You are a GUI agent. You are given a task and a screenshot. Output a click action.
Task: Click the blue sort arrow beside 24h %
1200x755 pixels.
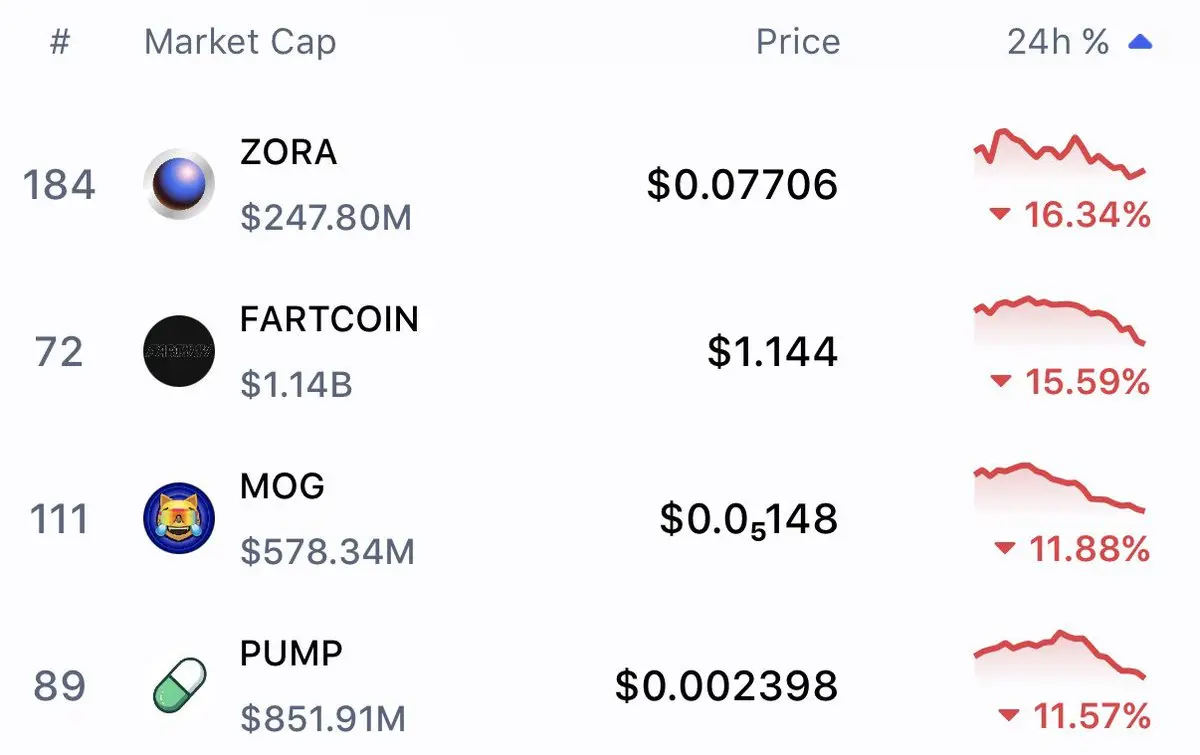point(1140,42)
